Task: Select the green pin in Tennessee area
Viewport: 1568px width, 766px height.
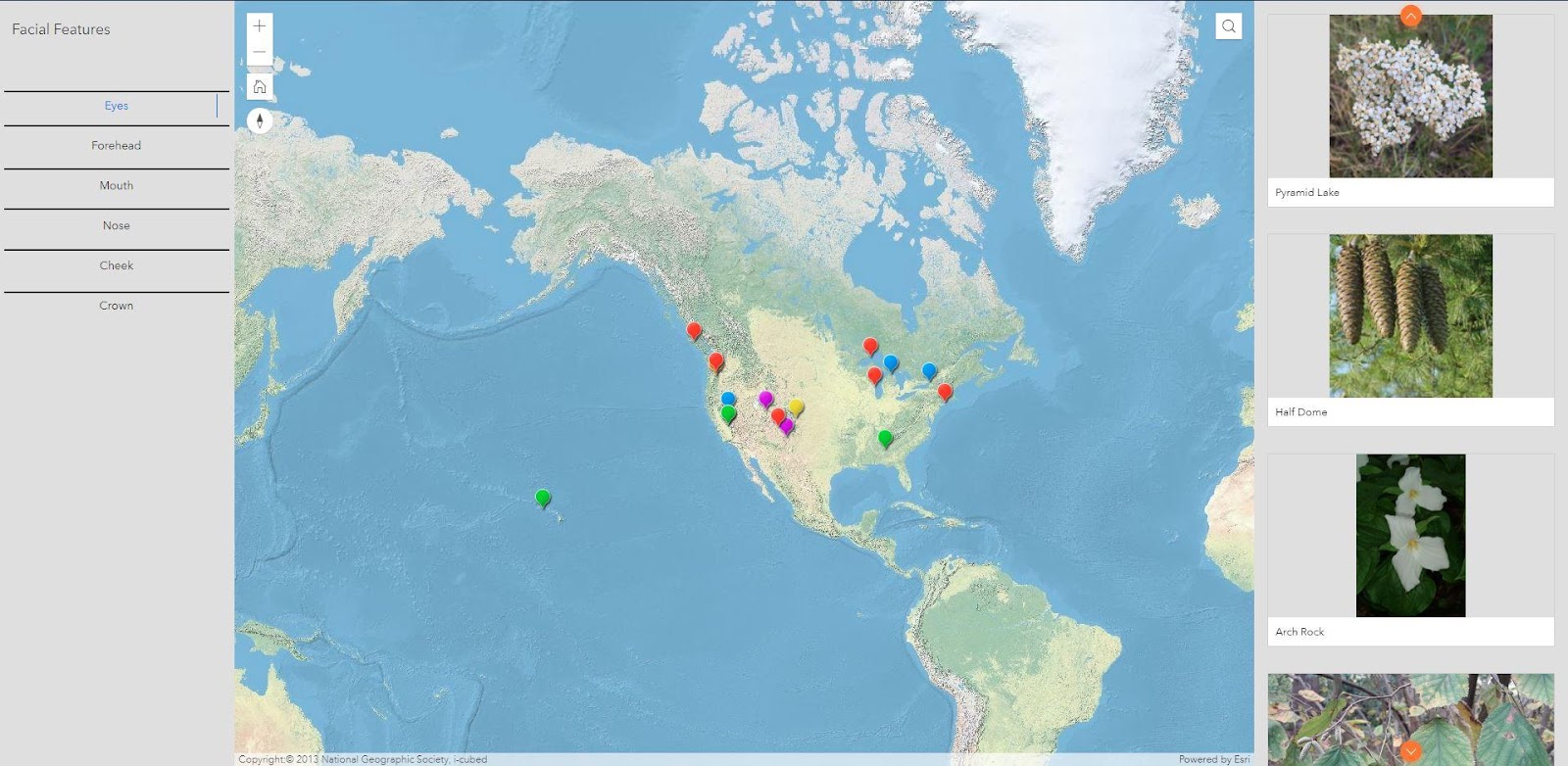Action: 886,439
